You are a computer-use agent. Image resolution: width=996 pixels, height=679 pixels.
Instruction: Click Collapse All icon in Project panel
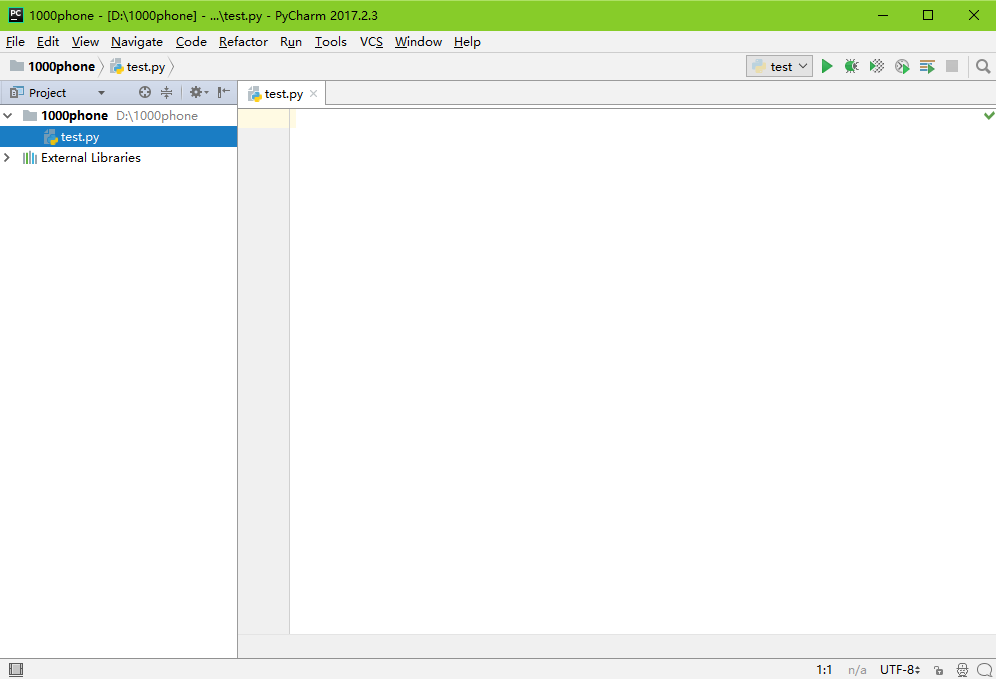coord(166,92)
